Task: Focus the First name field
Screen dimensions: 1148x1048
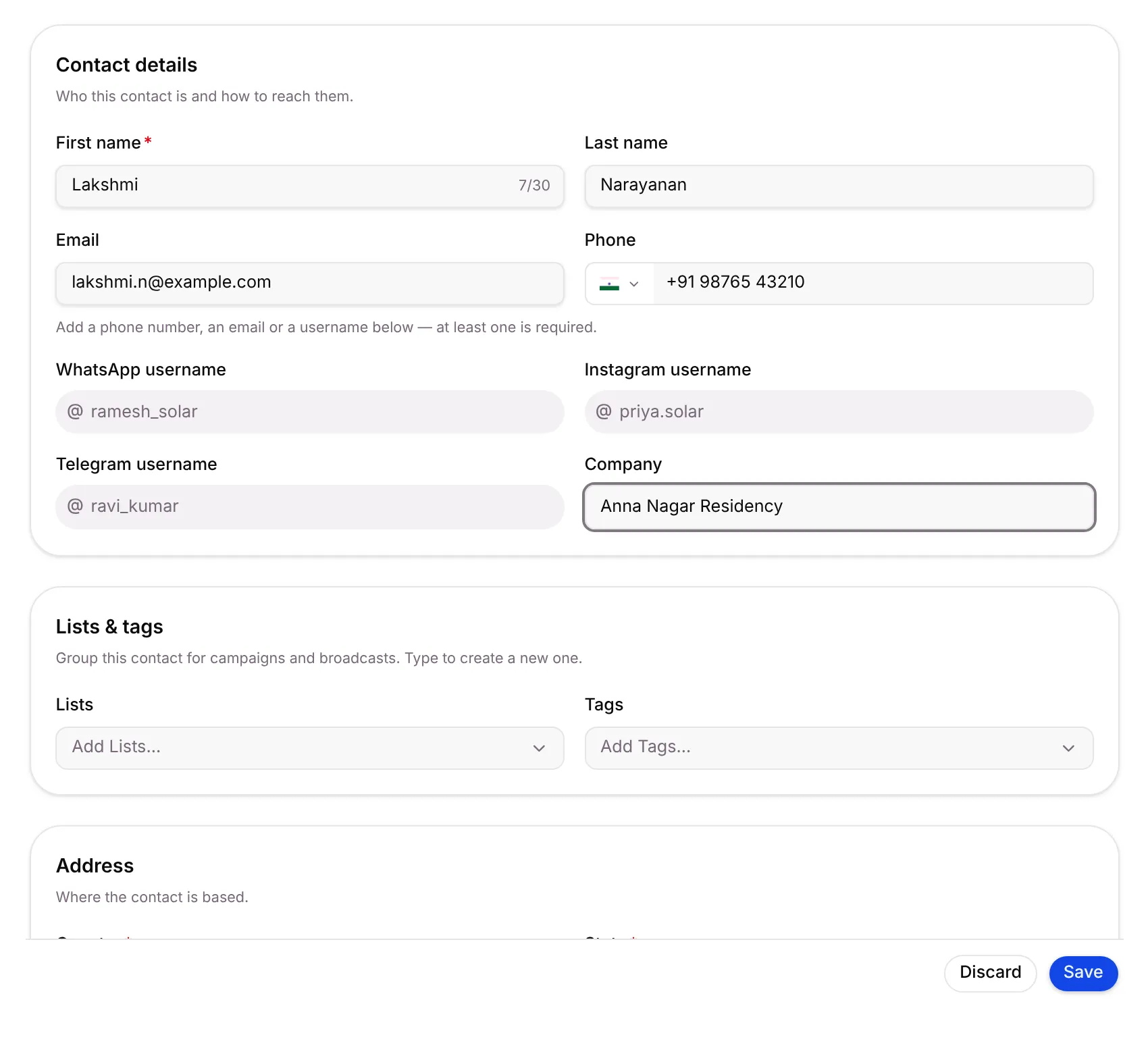Action: (310, 186)
